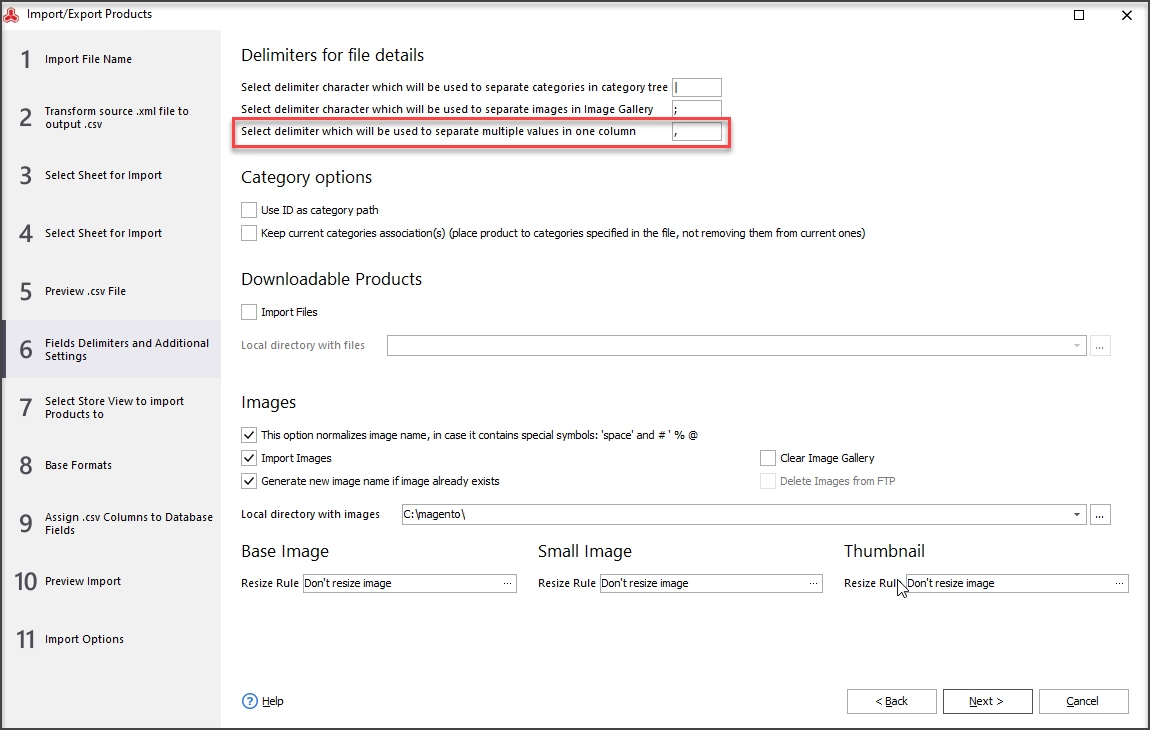Click the app logo in title bar
Screen dimensions: 1150x730
coord(11,15)
